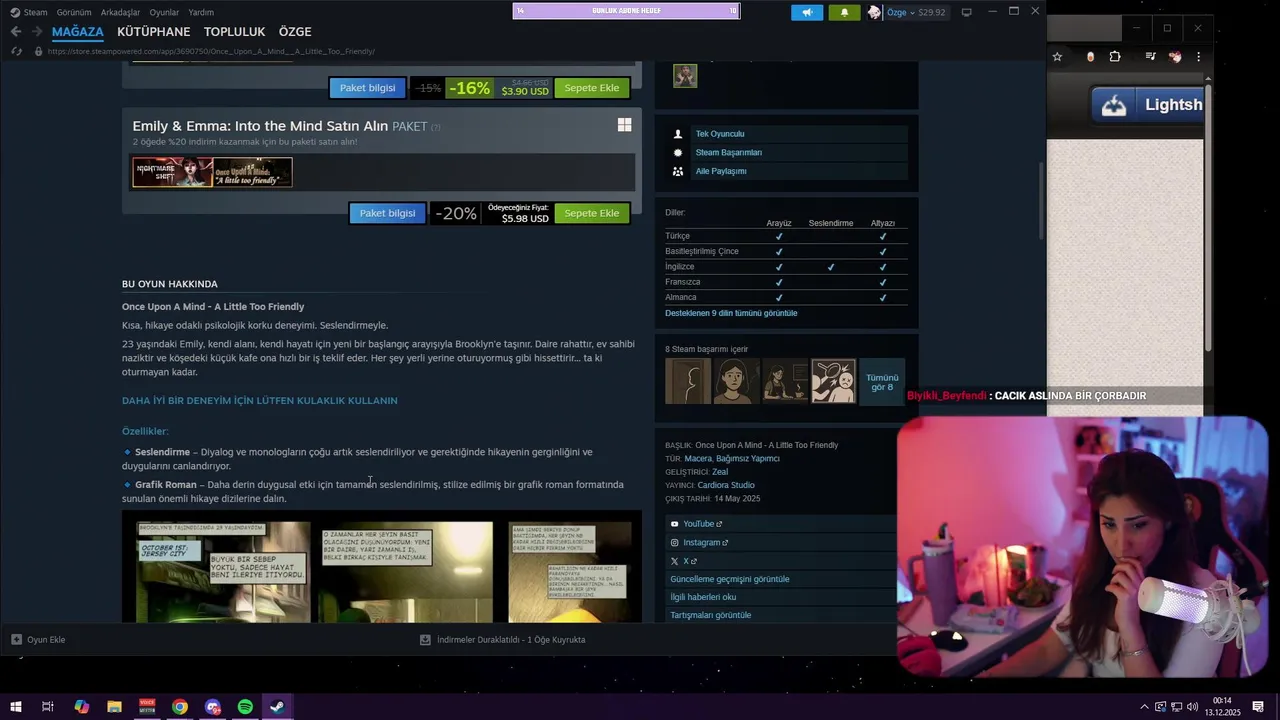The image size is (1280, 720).
Task: Click the plus icon beside Oyun Ekle
Action: point(16,639)
